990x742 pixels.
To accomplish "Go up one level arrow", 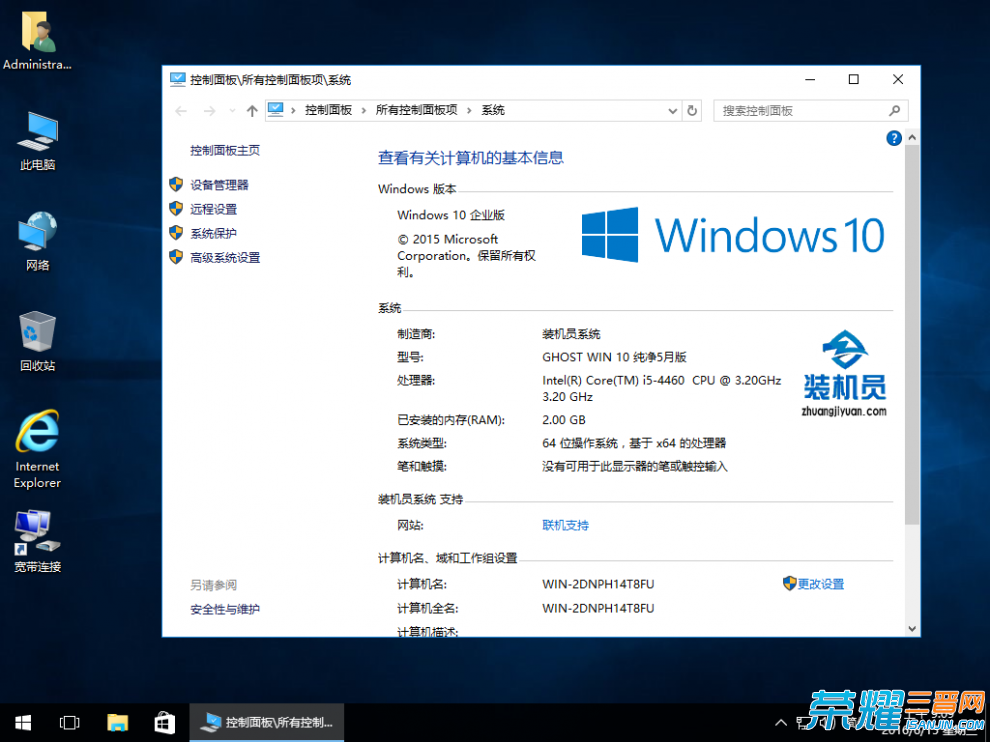I will tap(252, 111).
